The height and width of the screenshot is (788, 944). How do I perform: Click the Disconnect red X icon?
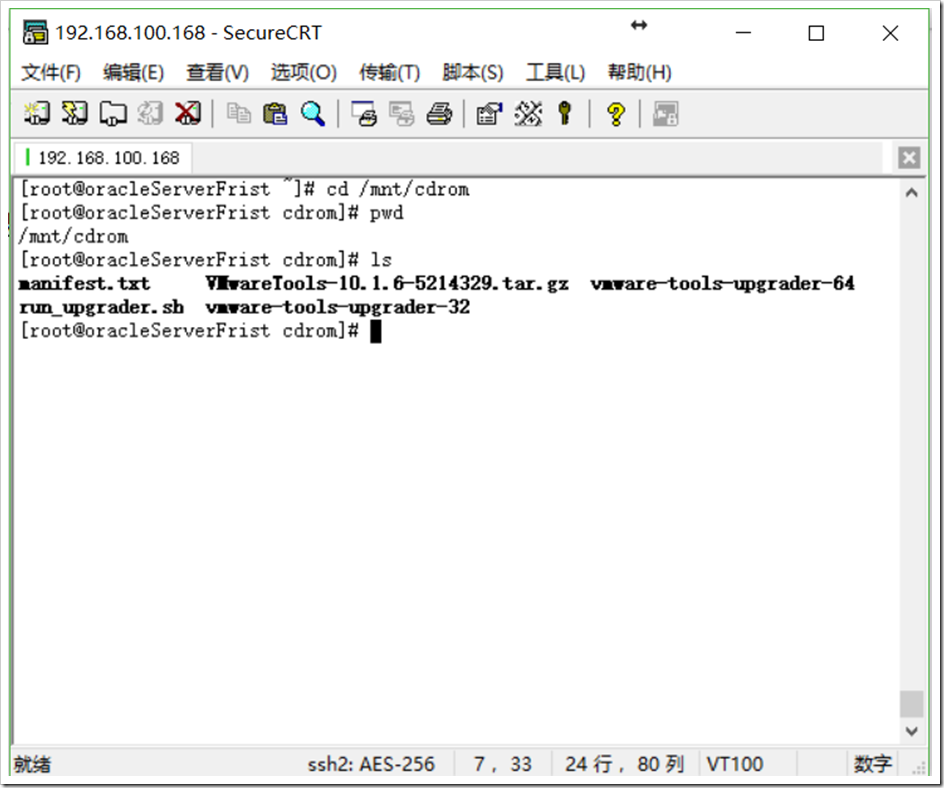[188, 113]
